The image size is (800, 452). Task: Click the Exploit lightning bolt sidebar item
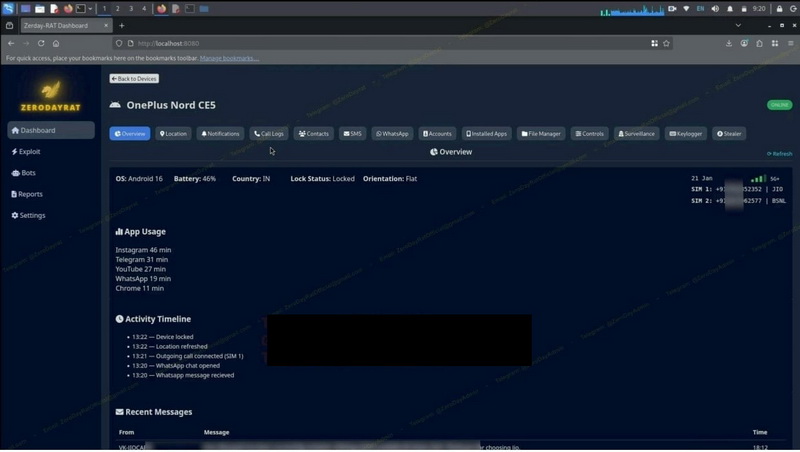[27, 152]
